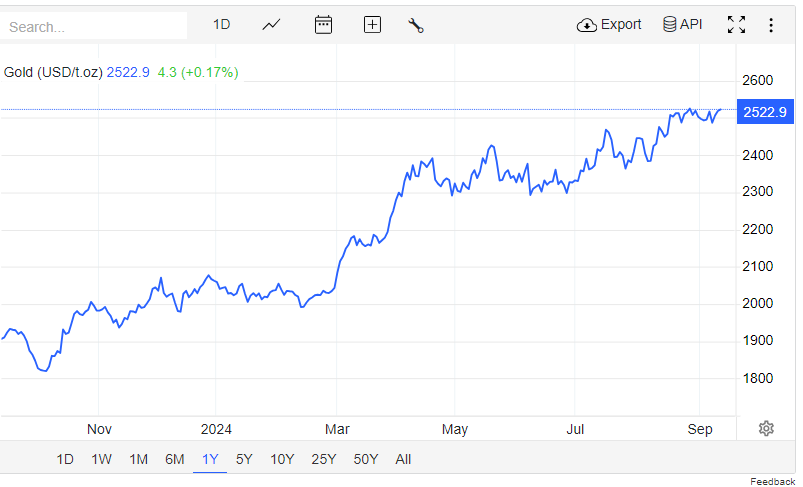Open the API database button

[683, 24]
